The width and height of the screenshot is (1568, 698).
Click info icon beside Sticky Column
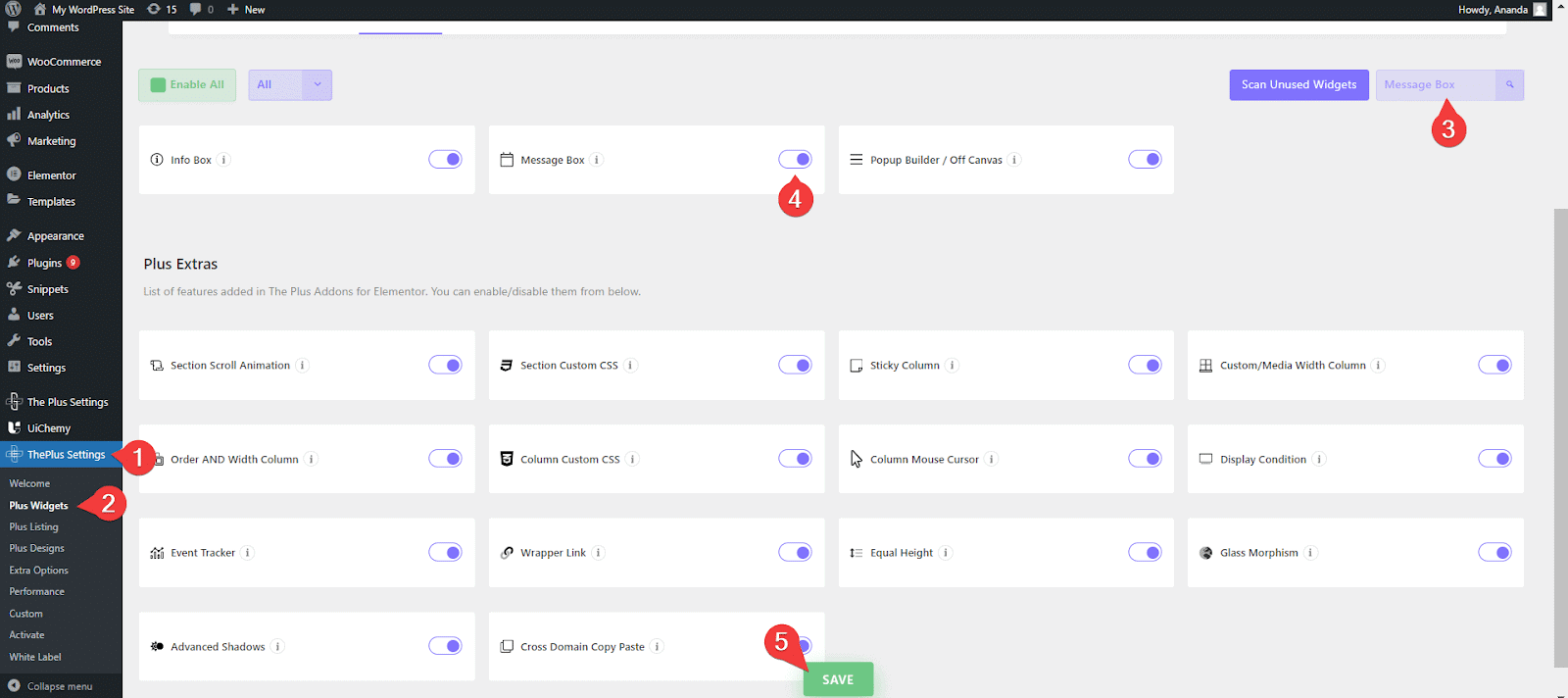tap(952, 366)
